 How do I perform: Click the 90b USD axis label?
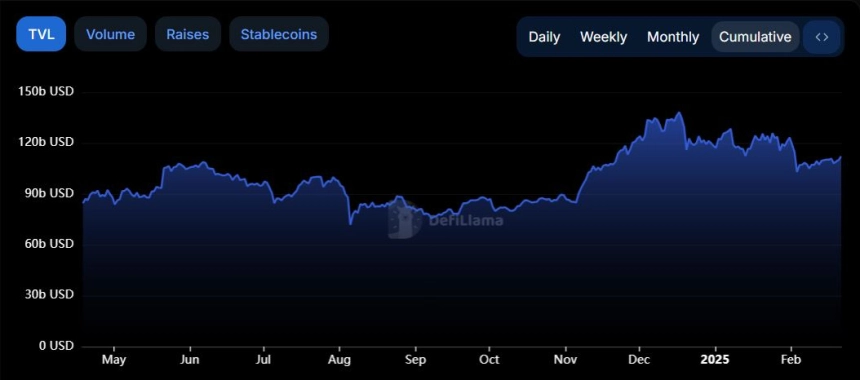coord(49,193)
